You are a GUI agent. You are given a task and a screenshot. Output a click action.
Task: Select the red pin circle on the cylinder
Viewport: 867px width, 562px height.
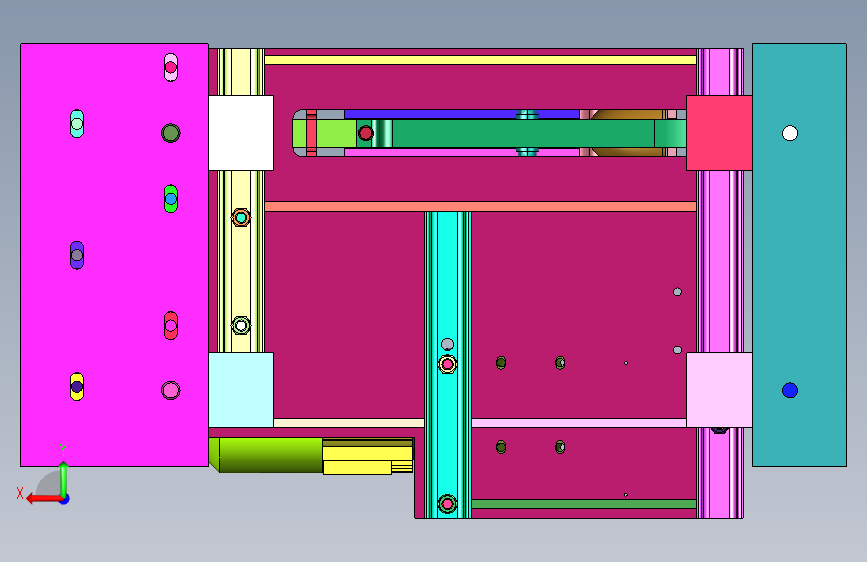pyautogui.click(x=365, y=133)
